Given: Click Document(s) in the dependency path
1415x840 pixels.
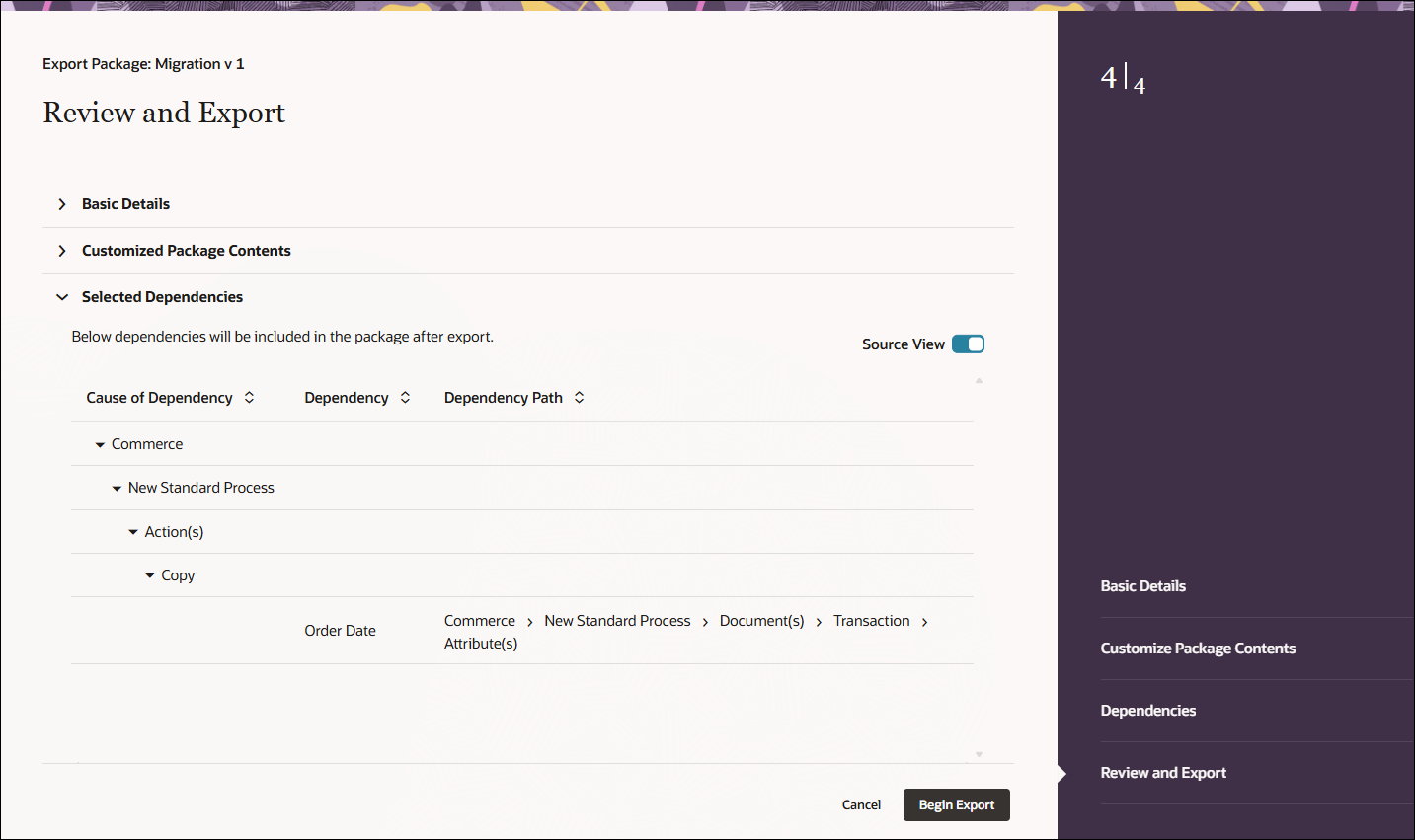Looking at the screenshot, I should (761, 621).
